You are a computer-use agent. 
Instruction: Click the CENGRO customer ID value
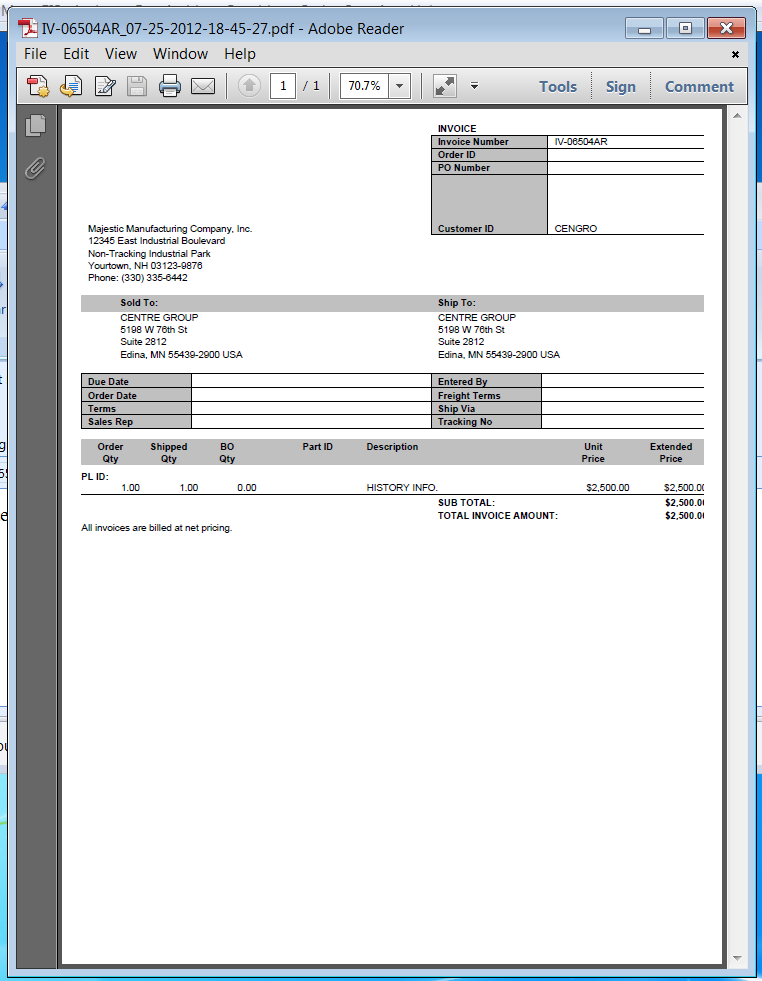click(x=576, y=228)
